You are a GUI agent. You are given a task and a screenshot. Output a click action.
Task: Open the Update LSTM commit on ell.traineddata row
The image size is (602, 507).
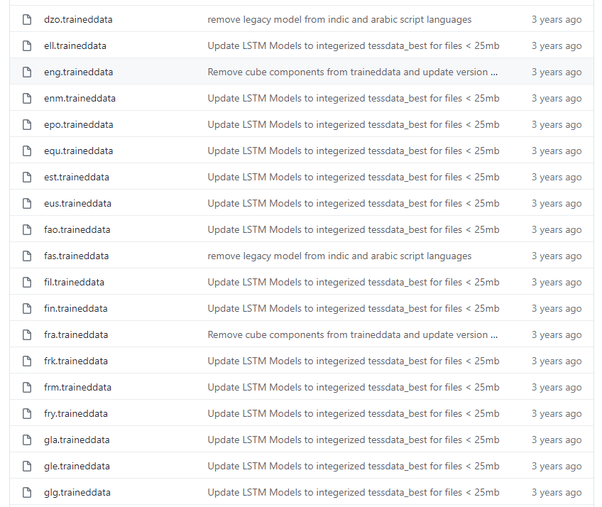(x=353, y=46)
